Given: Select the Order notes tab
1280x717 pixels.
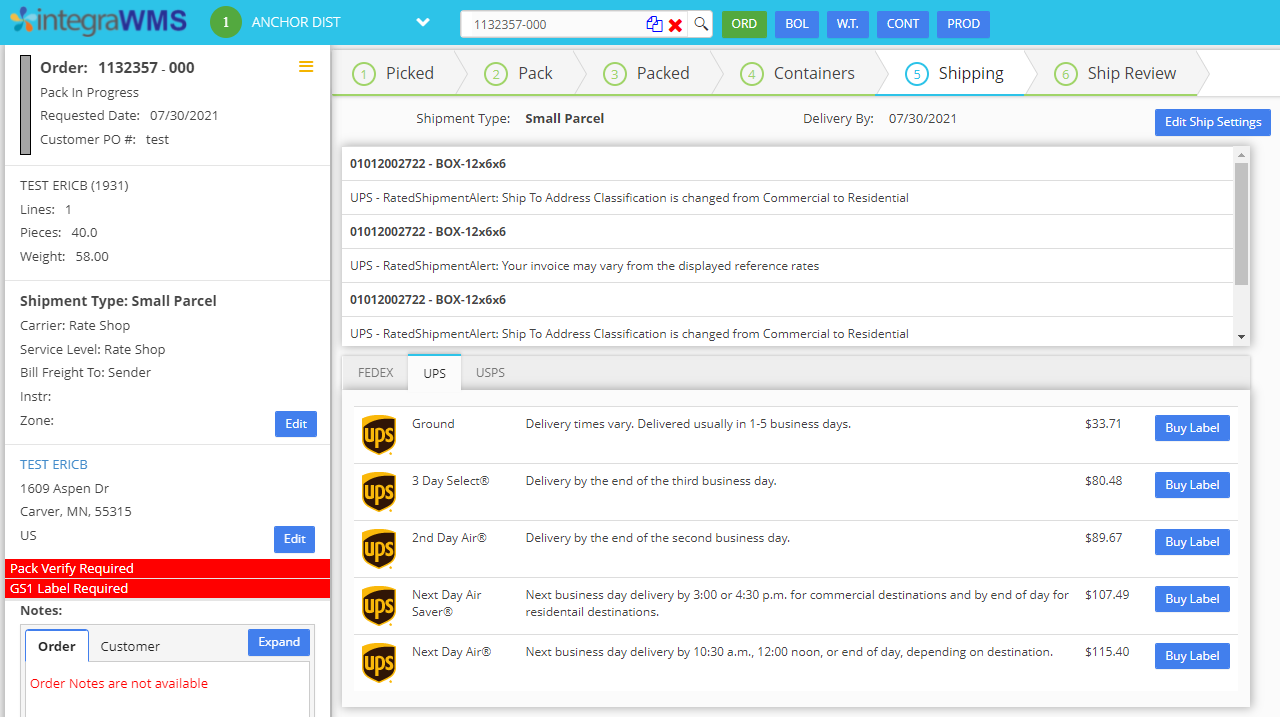Looking at the screenshot, I should click(57, 646).
